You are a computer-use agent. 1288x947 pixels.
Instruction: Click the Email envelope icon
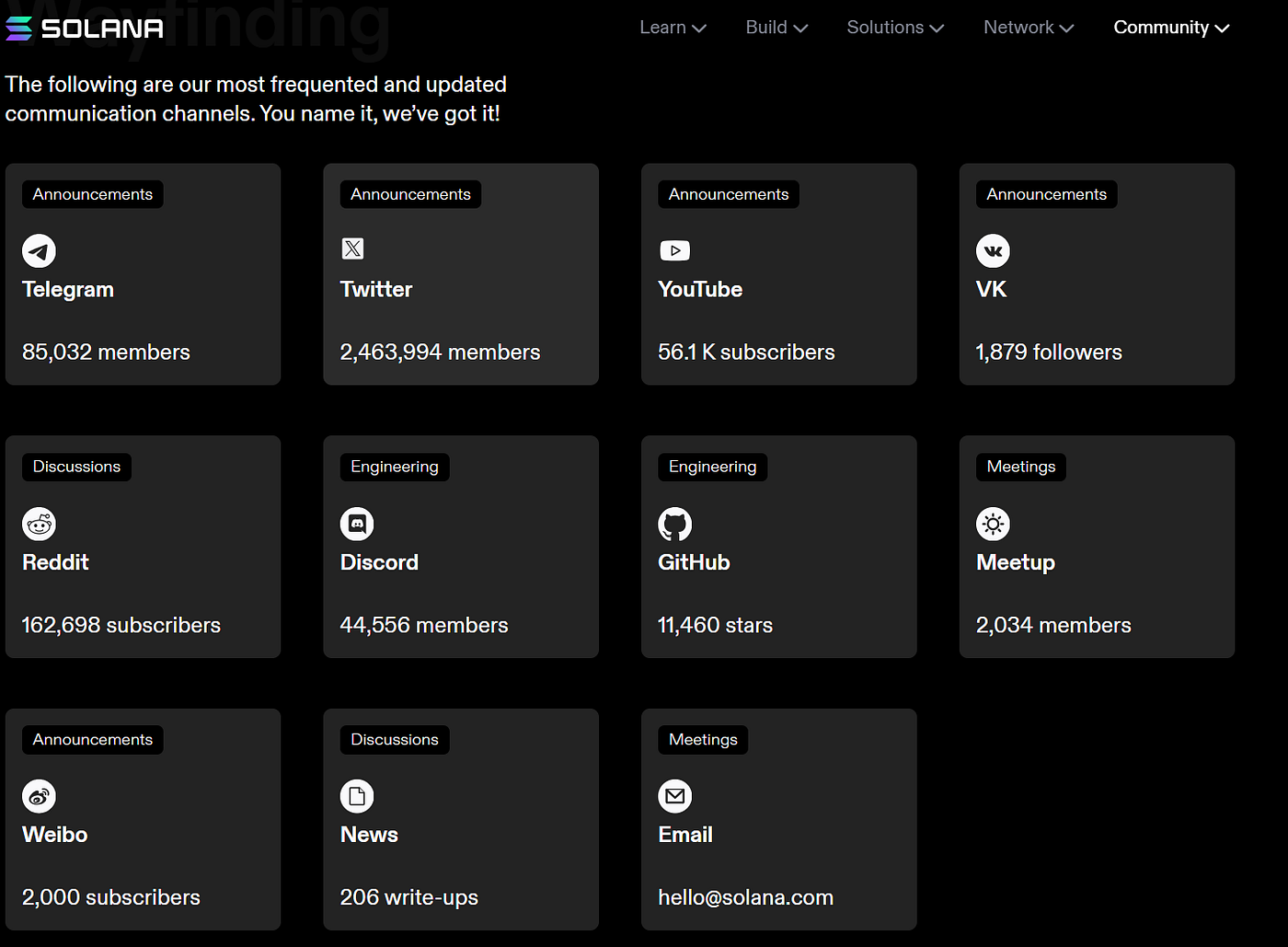tap(674, 796)
